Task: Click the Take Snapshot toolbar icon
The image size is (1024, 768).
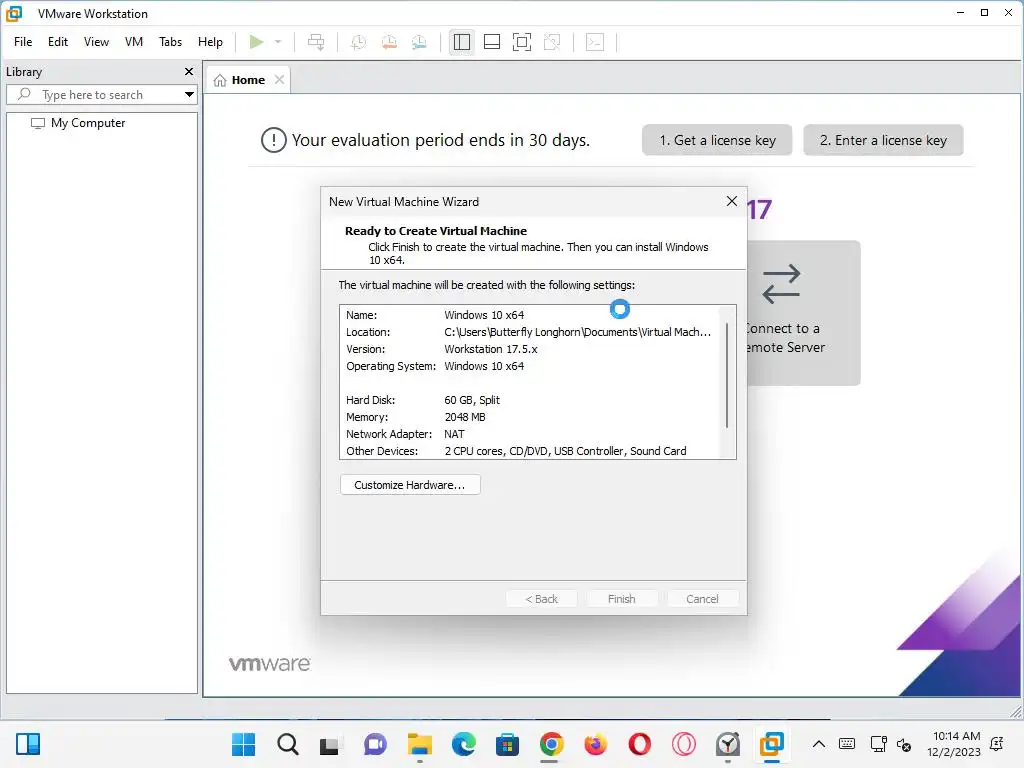Action: (359, 42)
